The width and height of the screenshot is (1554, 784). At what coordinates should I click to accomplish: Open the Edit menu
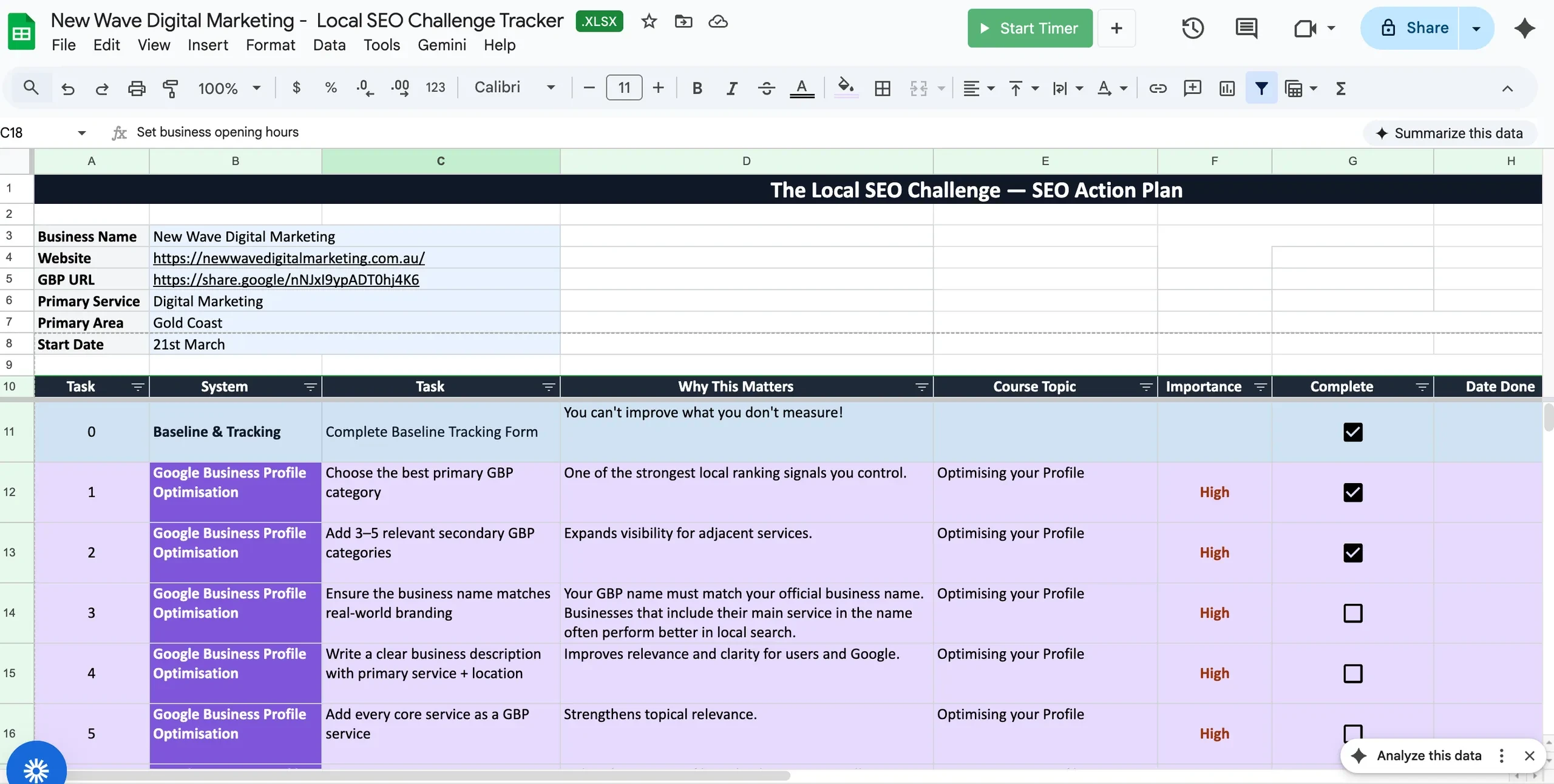(x=106, y=45)
